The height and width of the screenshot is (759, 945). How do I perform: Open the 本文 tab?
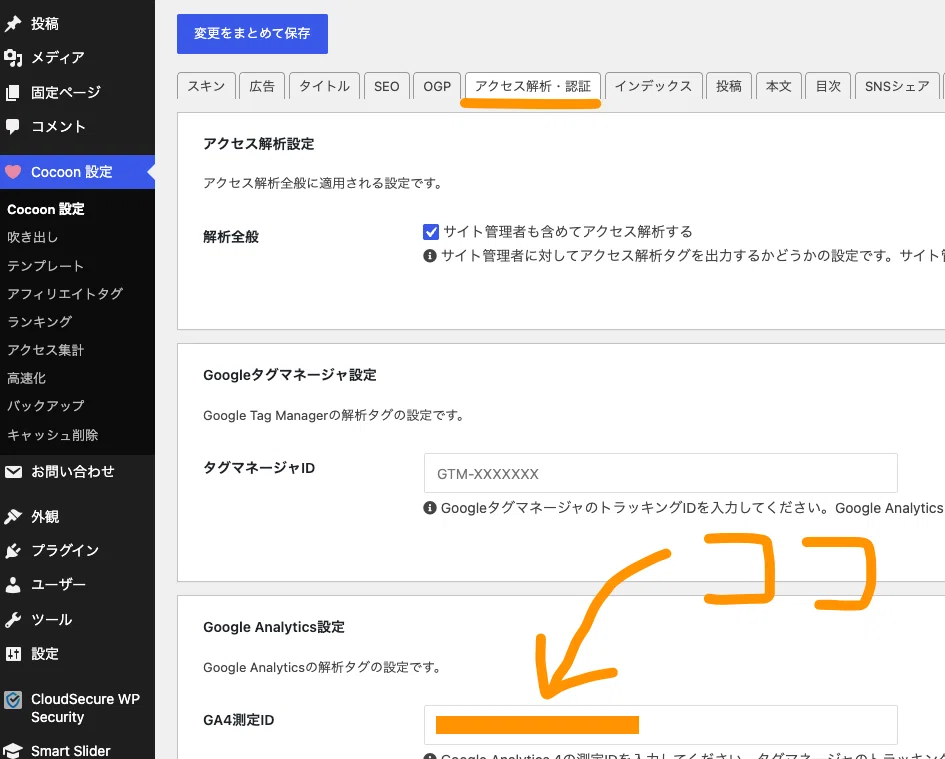pos(779,86)
